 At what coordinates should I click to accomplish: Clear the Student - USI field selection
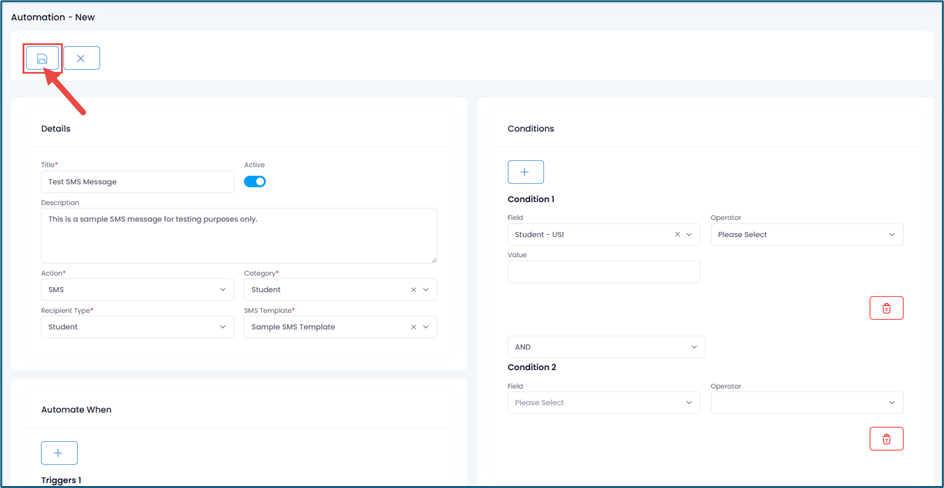coord(677,235)
